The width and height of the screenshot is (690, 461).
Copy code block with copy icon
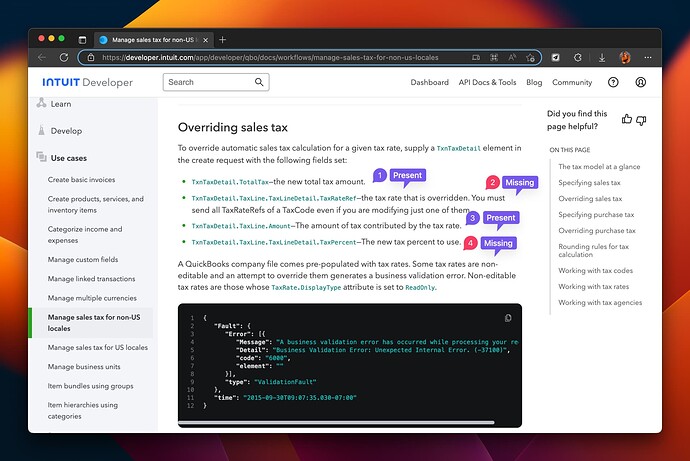508,318
